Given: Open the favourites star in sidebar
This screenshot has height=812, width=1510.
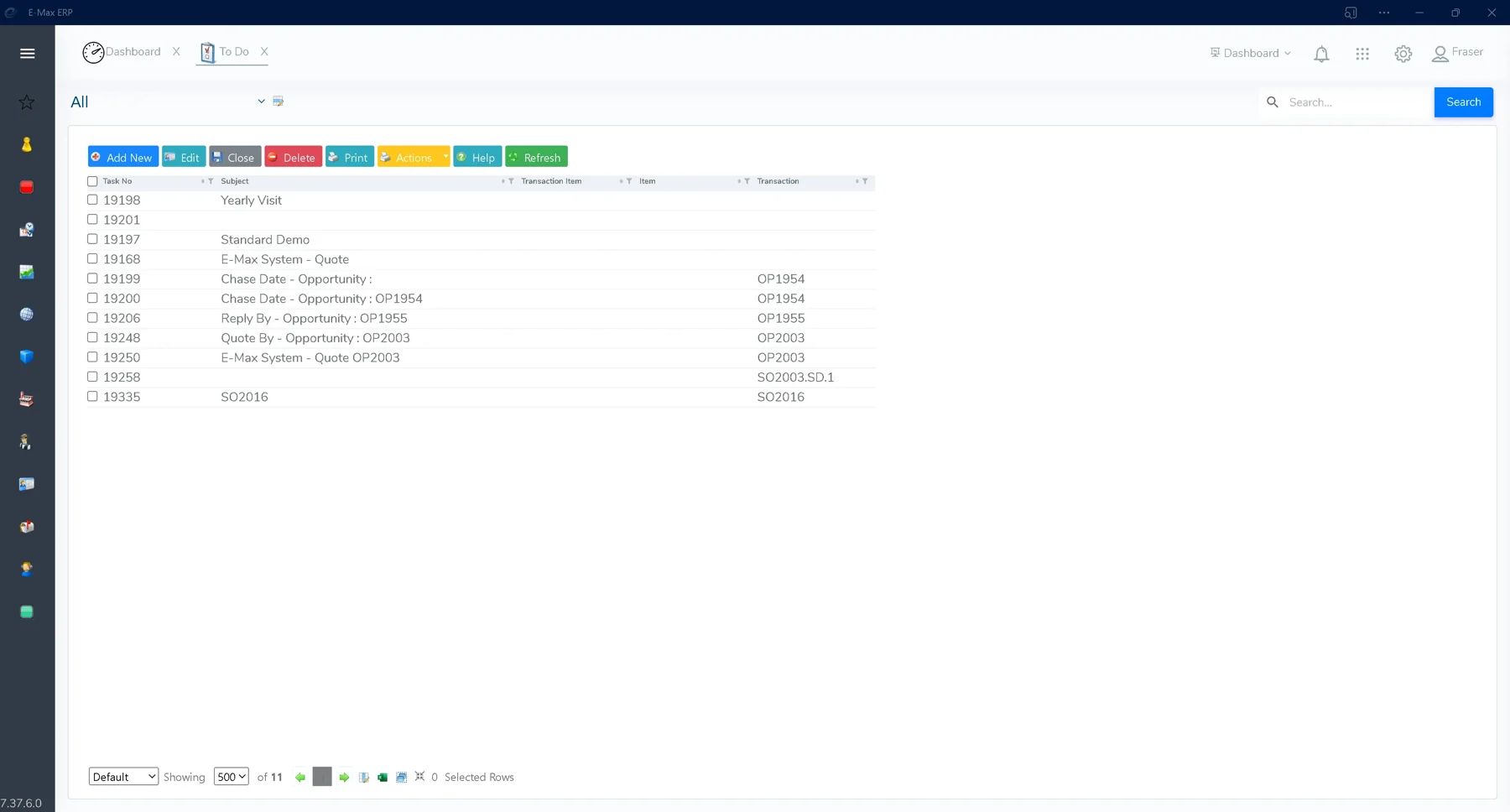Looking at the screenshot, I should click(x=27, y=102).
